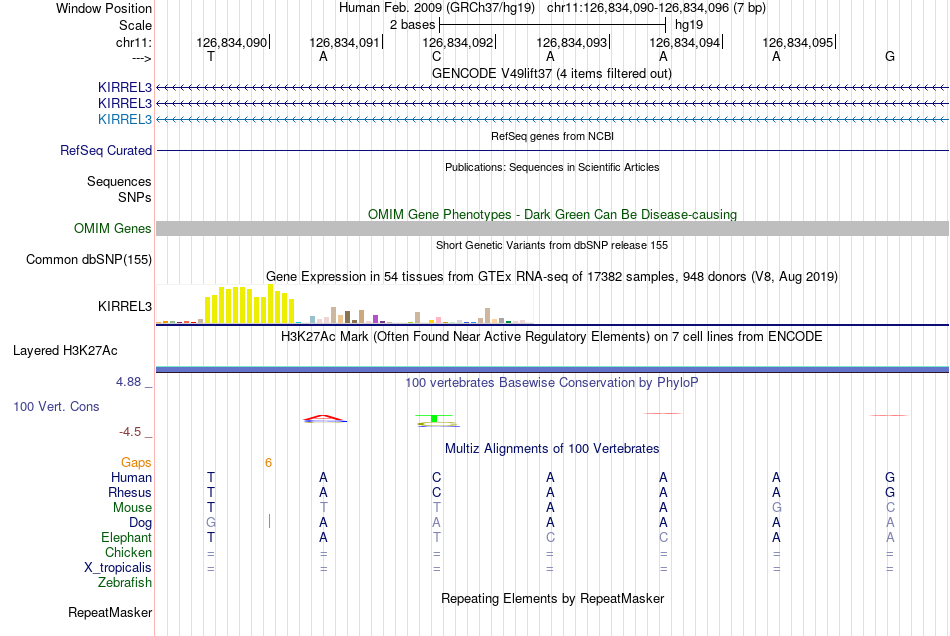
Task: Click the 100 Vert. Cons track label
Action: click(x=56, y=406)
